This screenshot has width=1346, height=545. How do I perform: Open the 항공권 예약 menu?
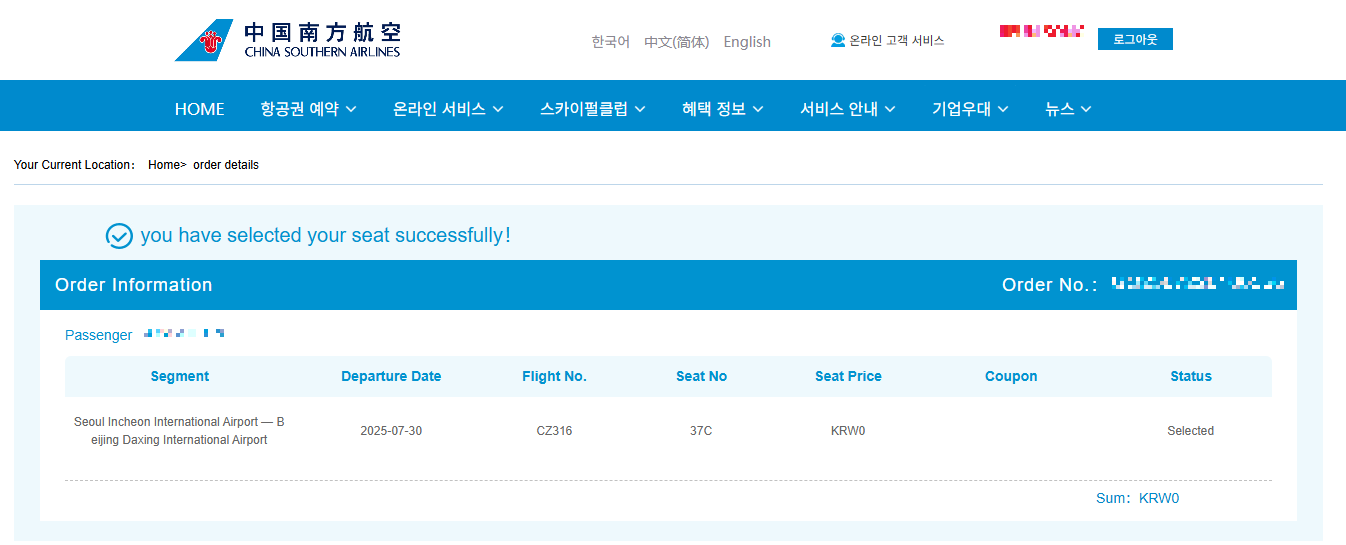tap(308, 109)
